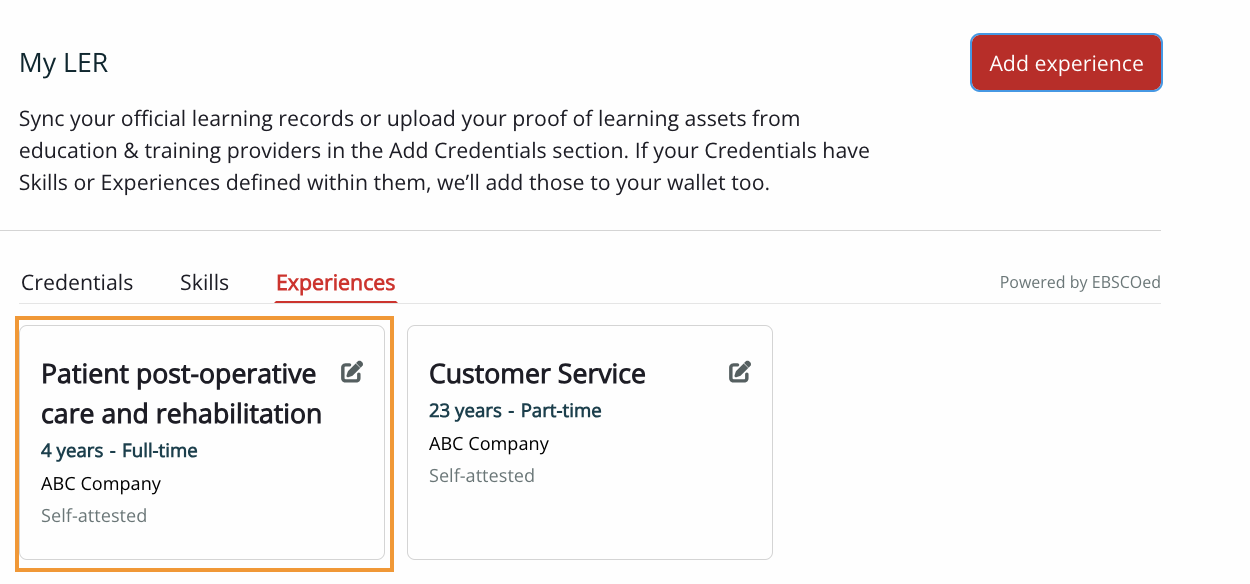Screen dimensions: 1250x584
Task: Click the 4 years - Full-time label
Action: coord(119,450)
